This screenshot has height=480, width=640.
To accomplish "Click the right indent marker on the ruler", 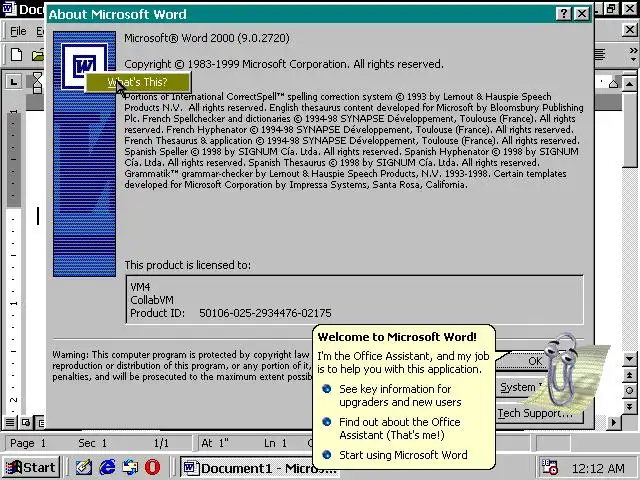I will coord(613,84).
